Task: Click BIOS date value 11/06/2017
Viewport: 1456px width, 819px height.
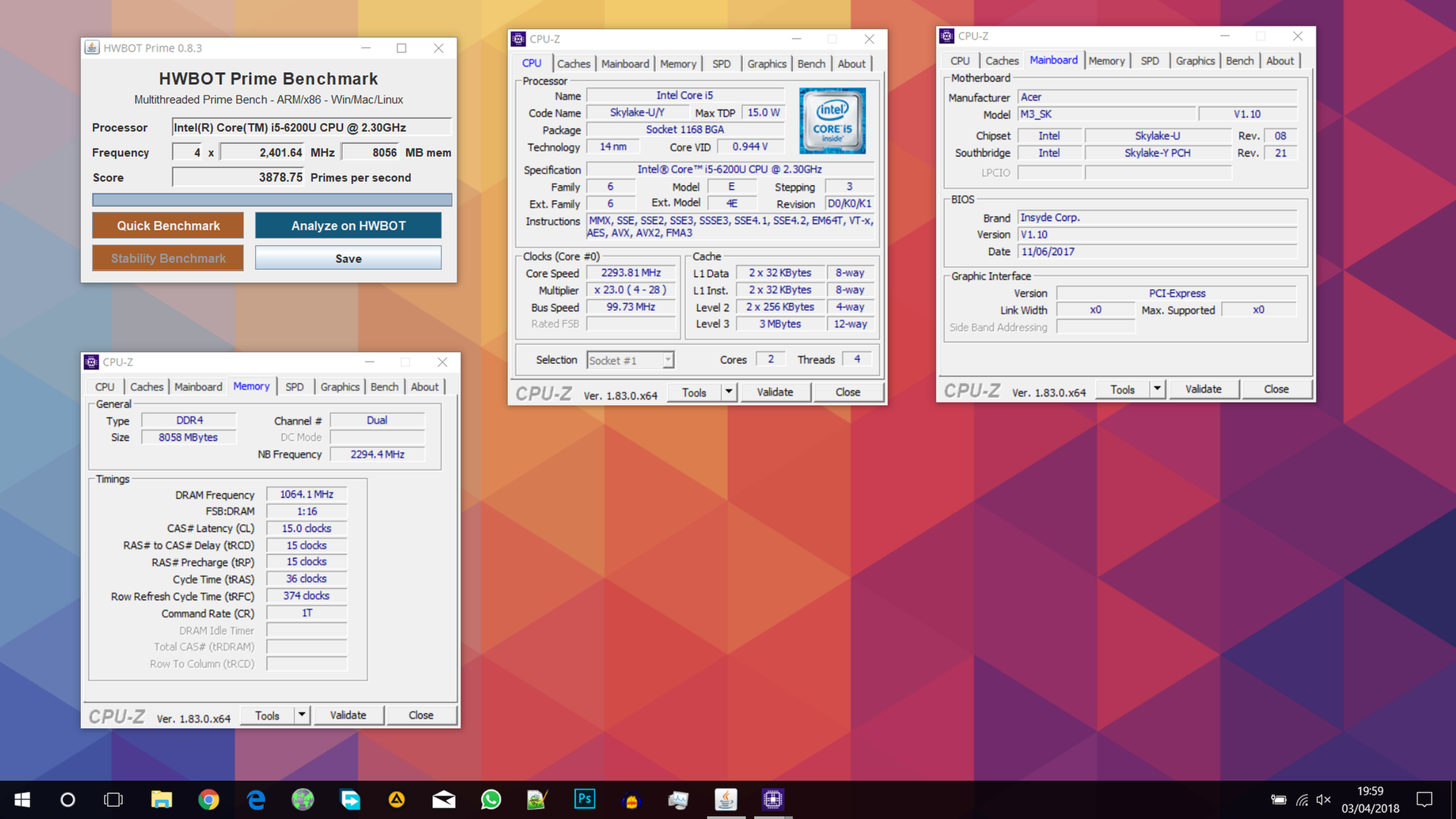Action: click(1157, 252)
